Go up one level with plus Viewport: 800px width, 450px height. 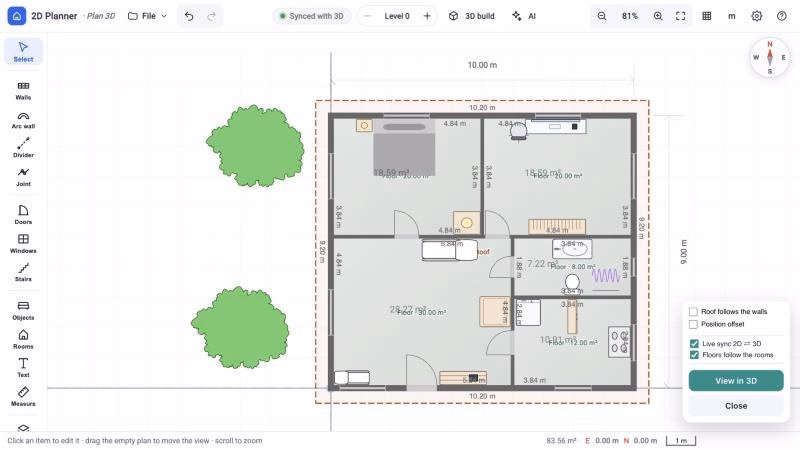click(x=427, y=16)
